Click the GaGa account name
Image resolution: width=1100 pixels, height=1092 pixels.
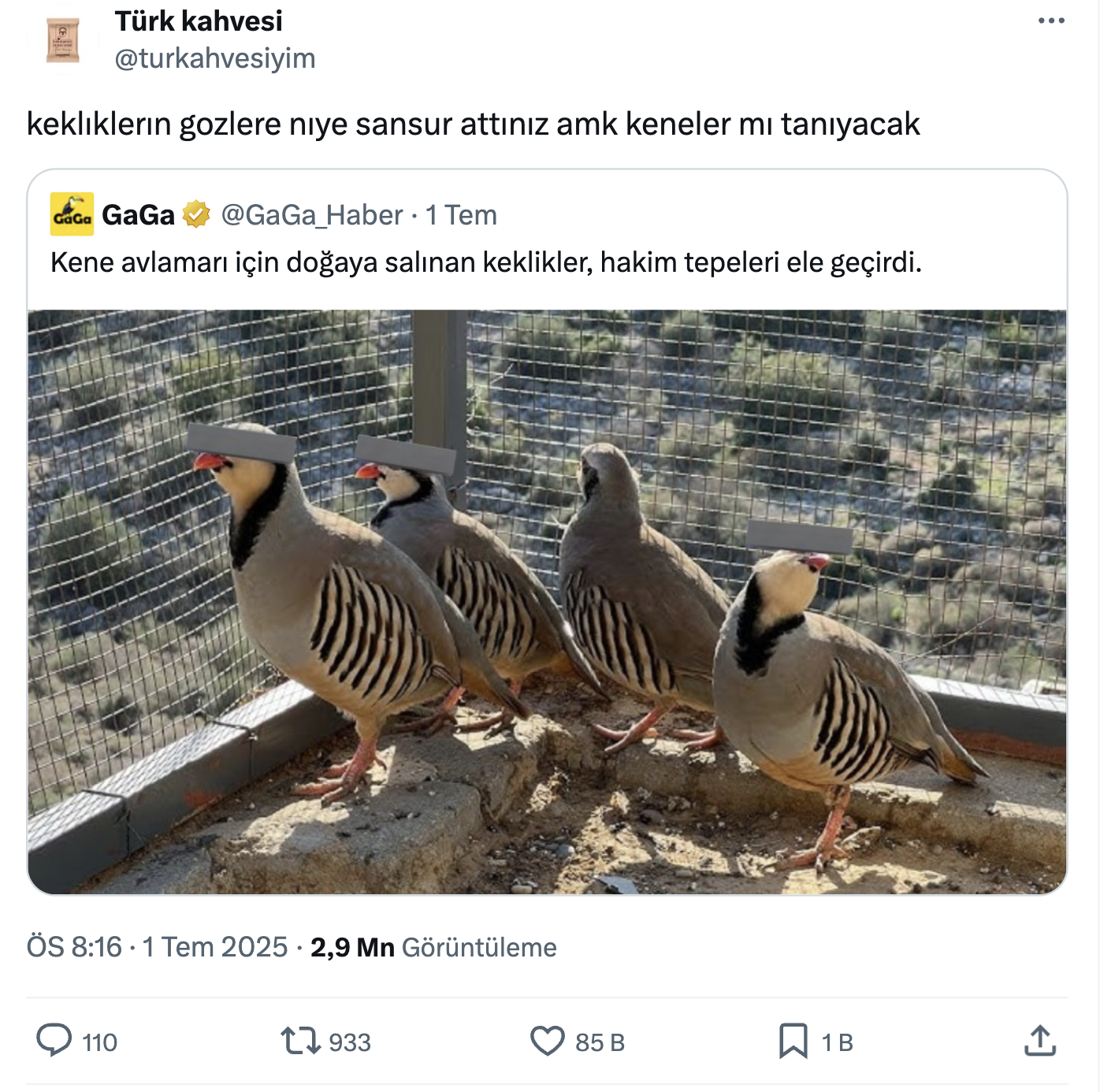coord(138,215)
